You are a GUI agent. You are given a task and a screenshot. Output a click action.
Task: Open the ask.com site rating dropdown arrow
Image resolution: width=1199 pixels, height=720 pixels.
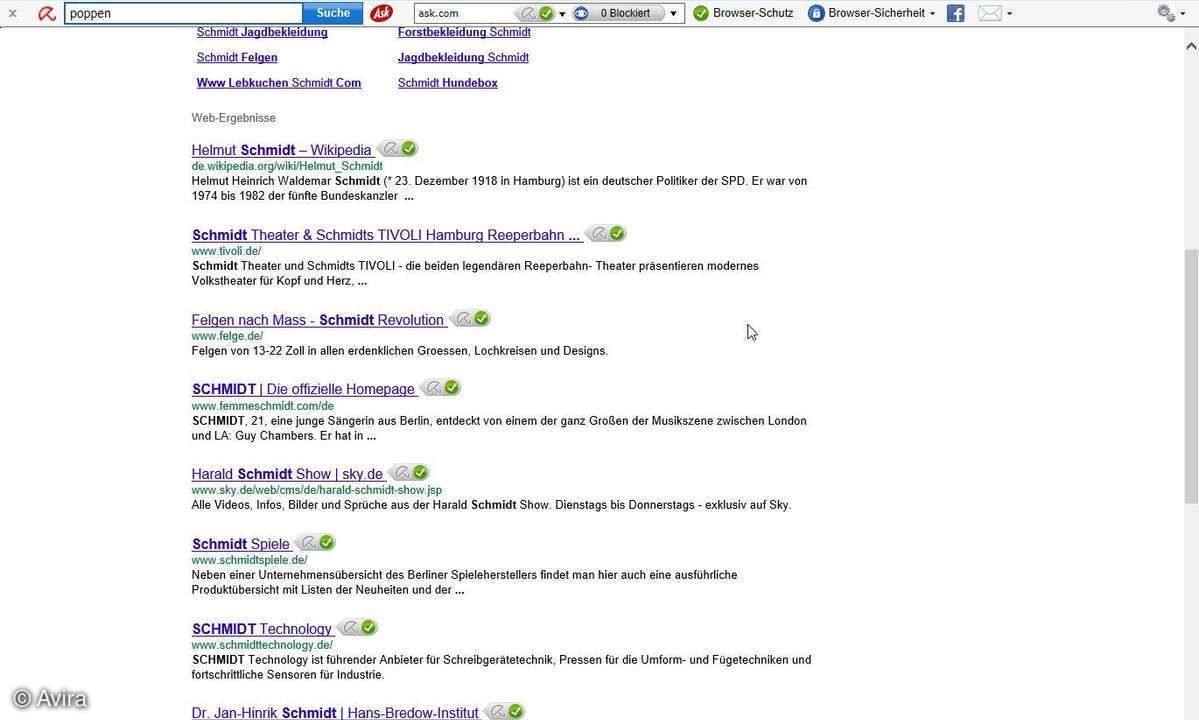562,14
